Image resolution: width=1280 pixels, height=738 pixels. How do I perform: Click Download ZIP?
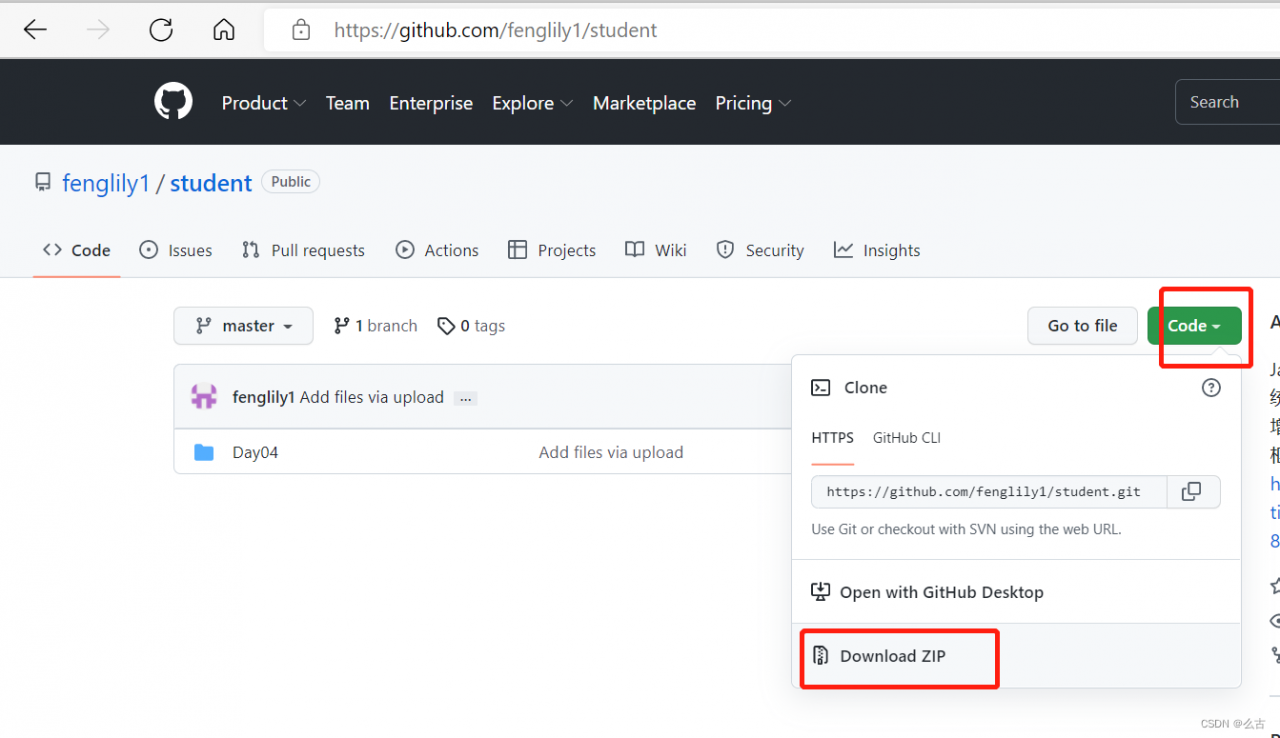point(892,656)
